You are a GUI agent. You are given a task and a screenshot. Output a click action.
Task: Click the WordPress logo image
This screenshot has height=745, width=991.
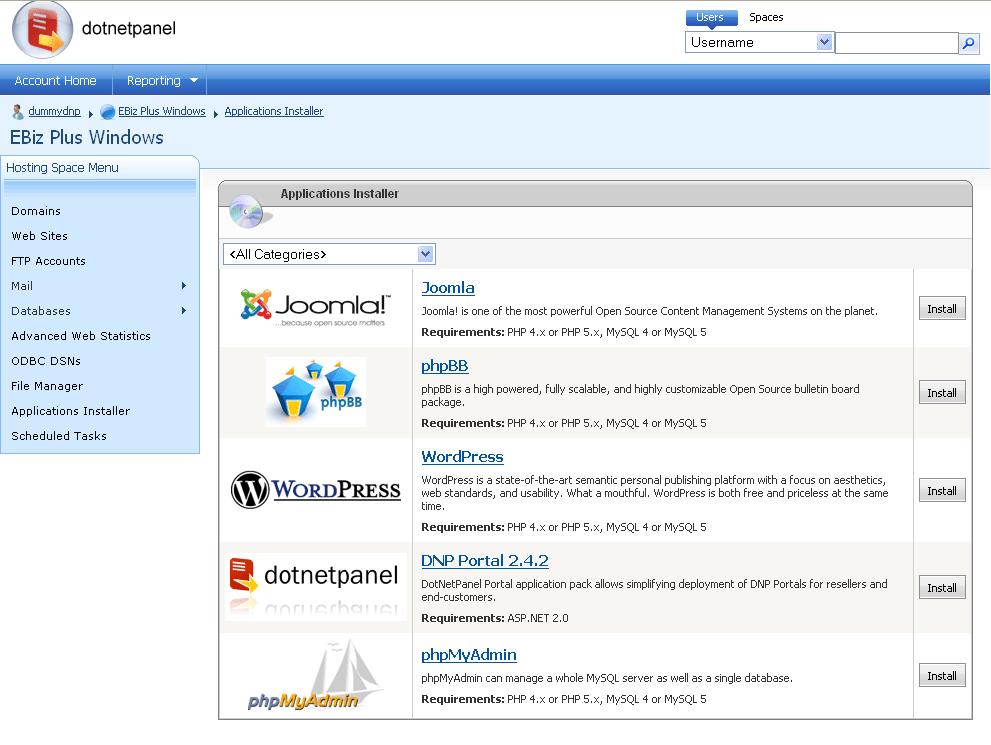(316, 490)
